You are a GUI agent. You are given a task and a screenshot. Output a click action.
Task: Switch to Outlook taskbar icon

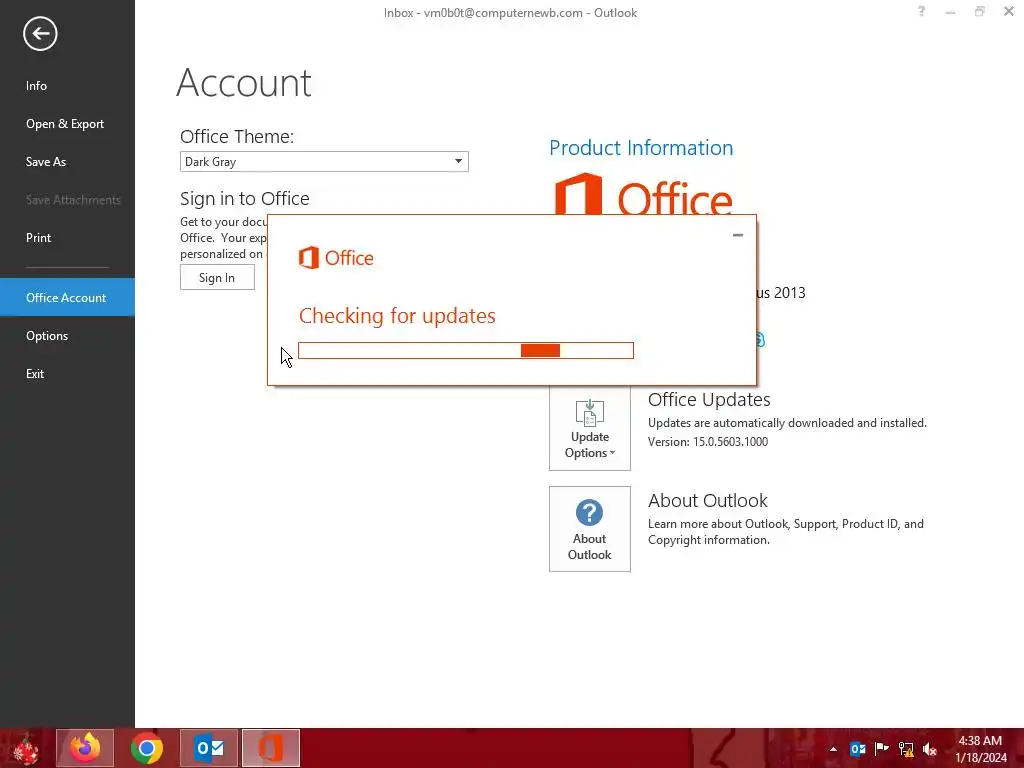pos(209,748)
